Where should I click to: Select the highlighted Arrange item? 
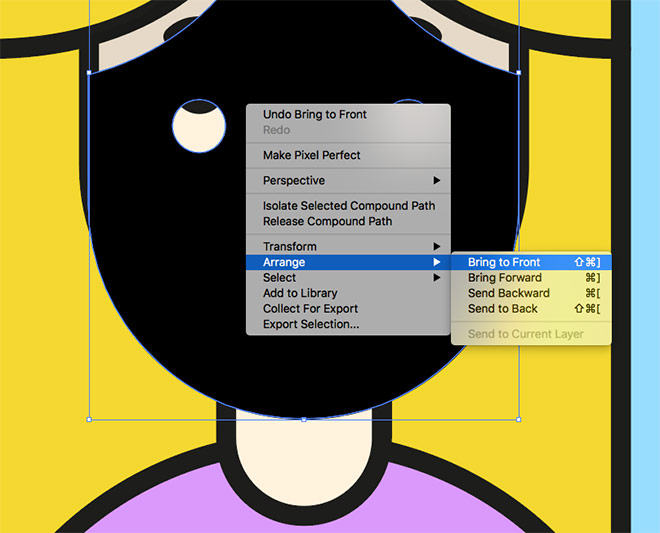[x=348, y=262]
